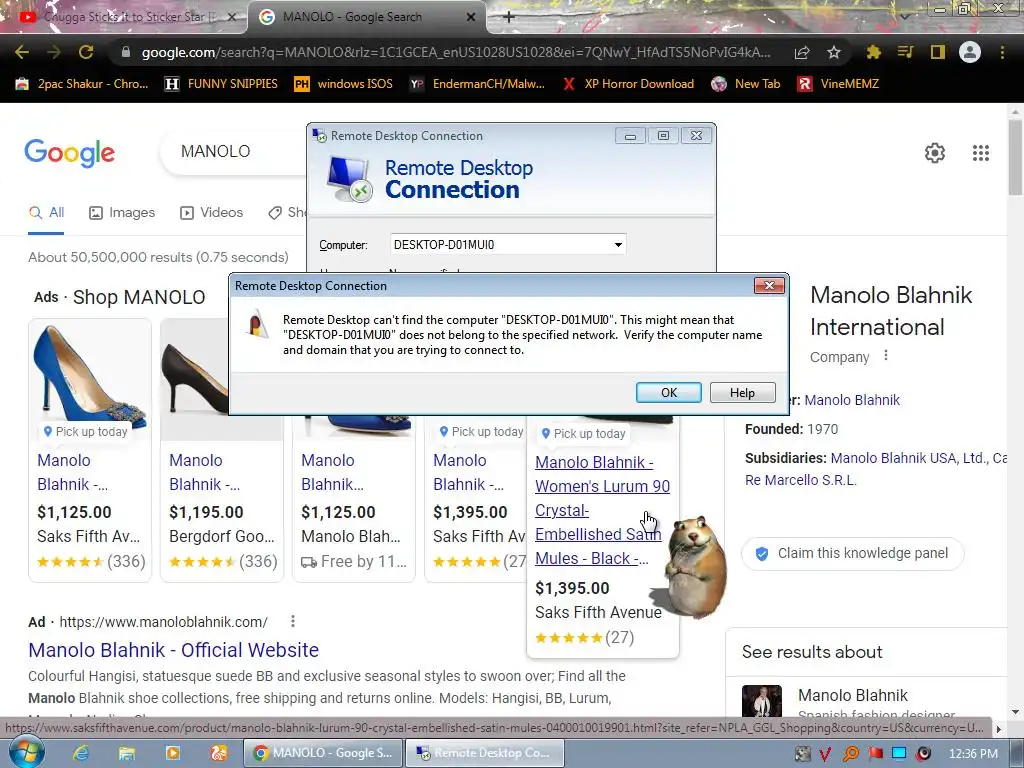
Task: Click the Chrome address bar URL
Action: 455,52
